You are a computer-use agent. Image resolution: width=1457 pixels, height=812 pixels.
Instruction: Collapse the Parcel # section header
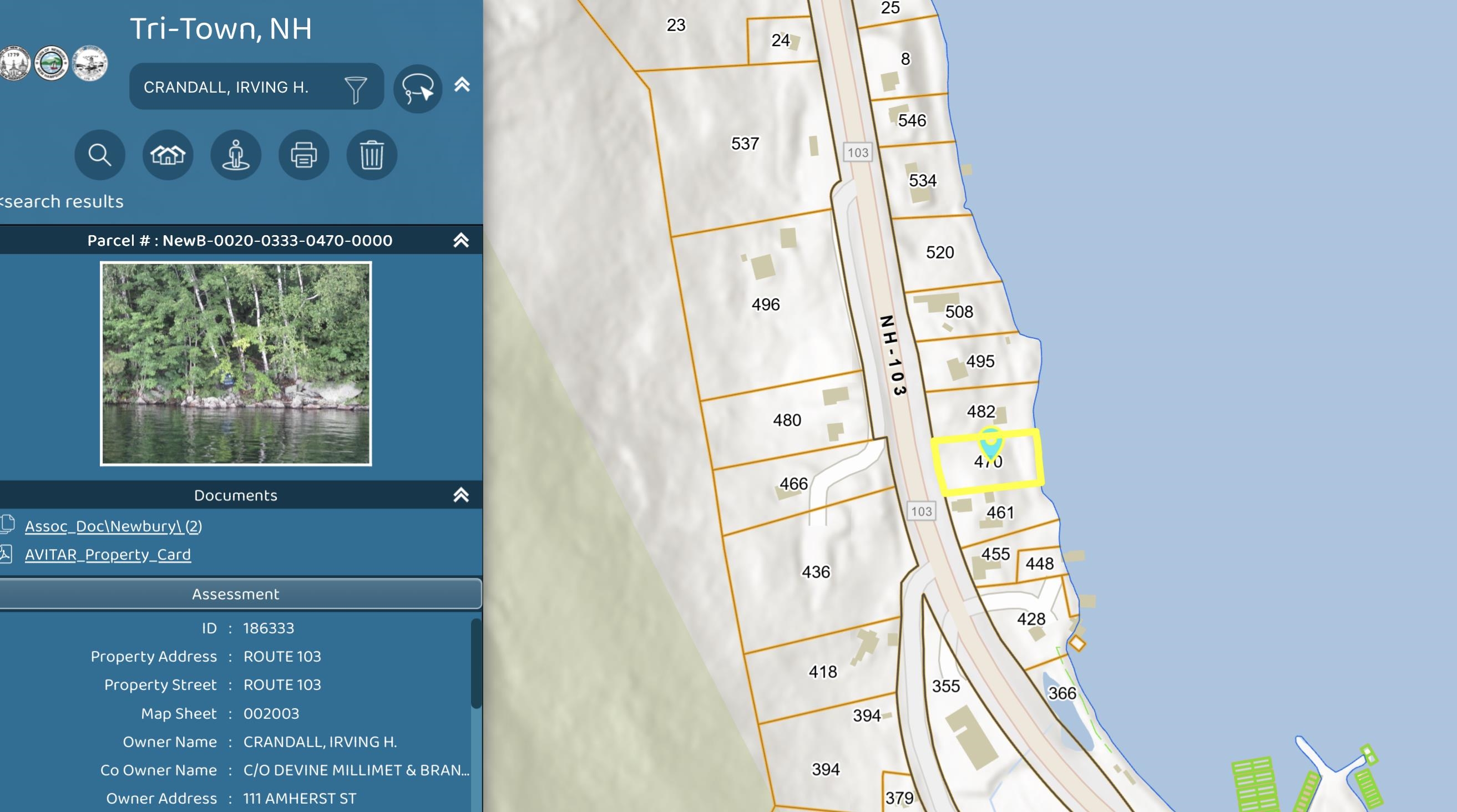coord(461,240)
